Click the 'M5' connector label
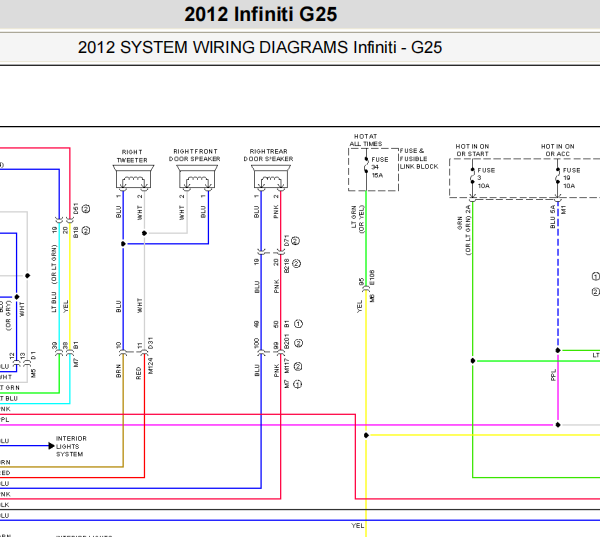This screenshot has height=537, width=600. [x=33, y=374]
